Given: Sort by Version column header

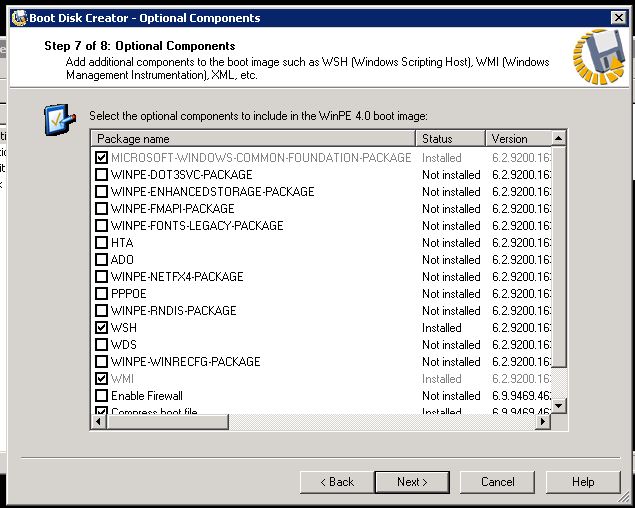Looking at the screenshot, I should (518, 139).
